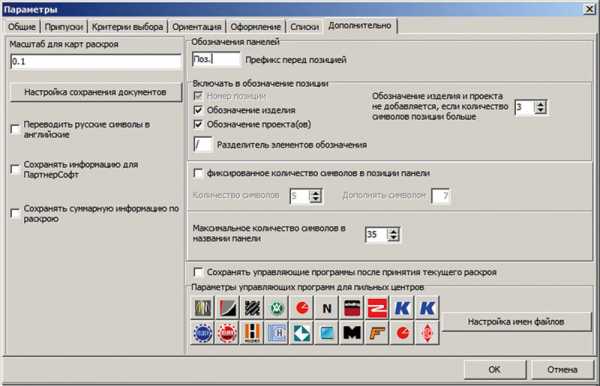Focus the position prefix field showing Поз.

[x=216, y=59]
